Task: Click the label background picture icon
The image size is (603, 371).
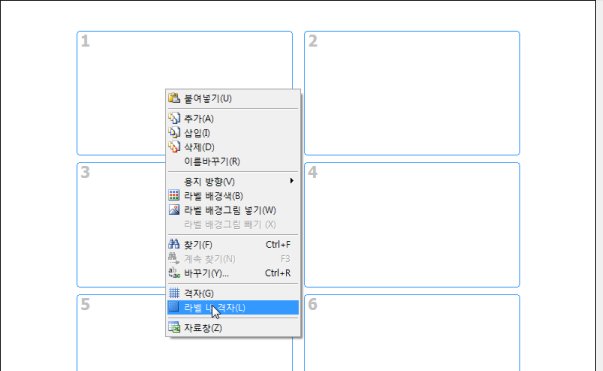Action: click(x=174, y=210)
